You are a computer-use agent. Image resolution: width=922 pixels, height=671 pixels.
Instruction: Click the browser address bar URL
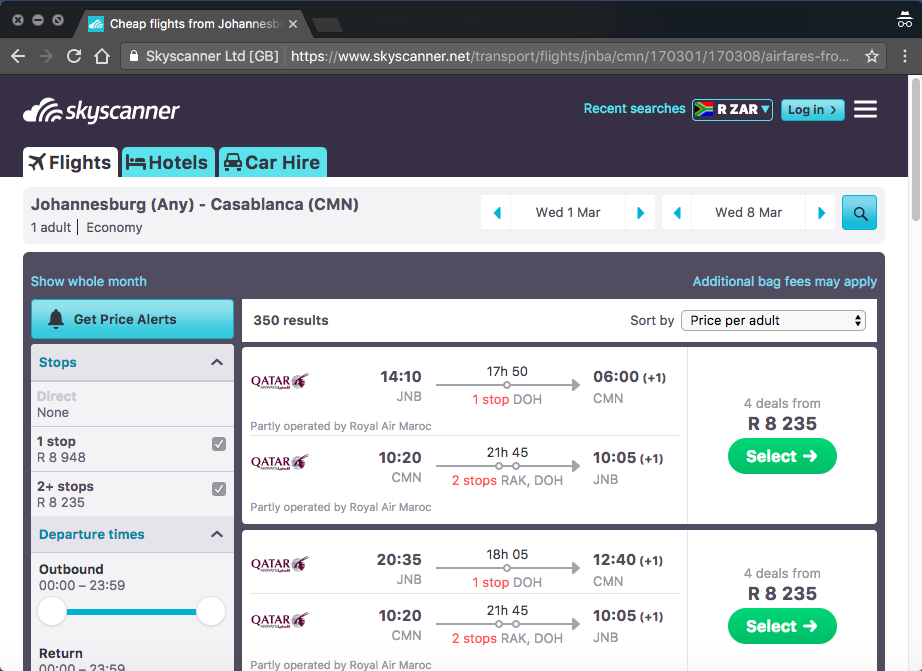tap(570, 56)
